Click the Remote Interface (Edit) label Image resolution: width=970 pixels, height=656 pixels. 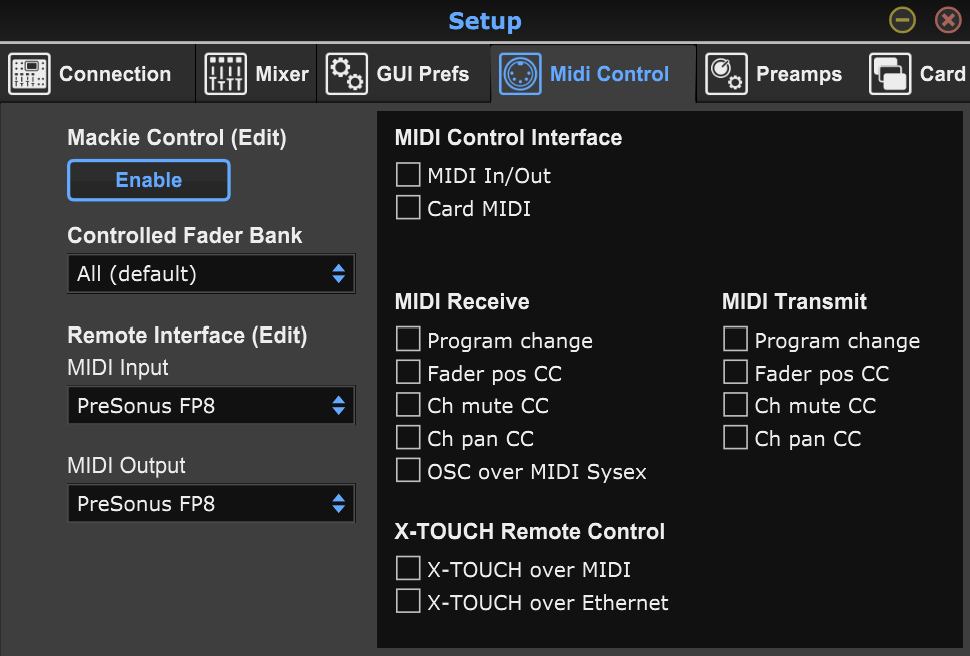pyautogui.click(x=187, y=335)
